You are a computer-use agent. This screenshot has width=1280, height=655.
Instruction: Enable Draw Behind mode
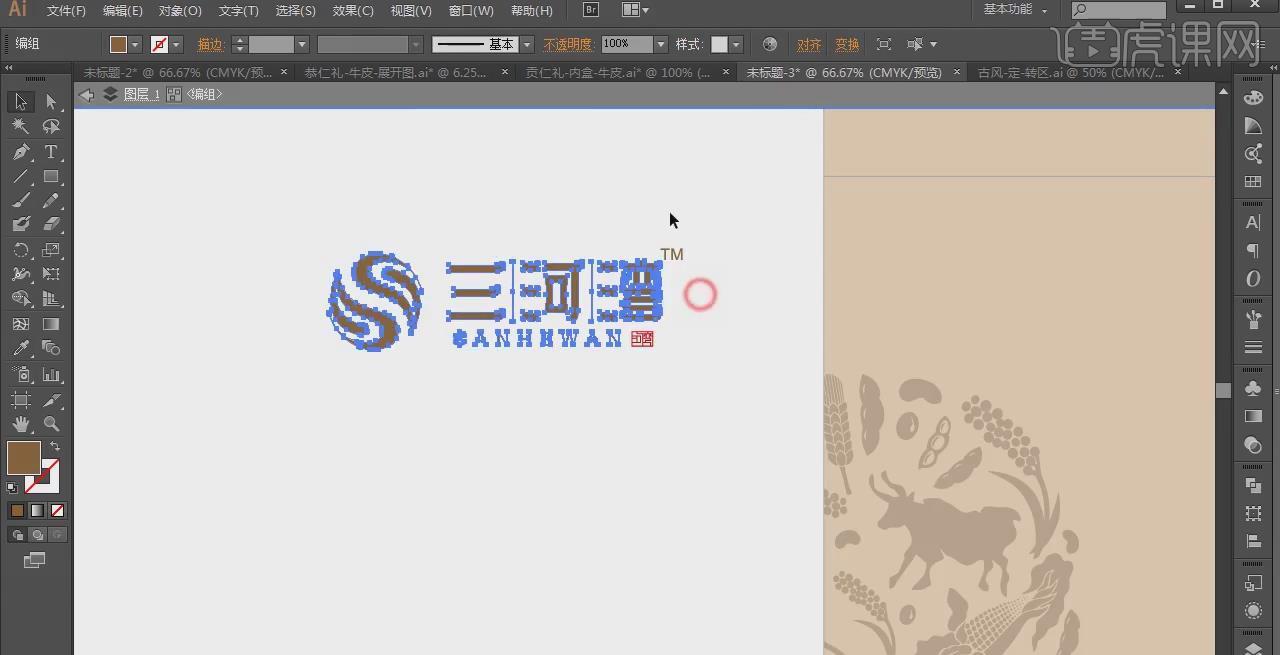click(37, 535)
